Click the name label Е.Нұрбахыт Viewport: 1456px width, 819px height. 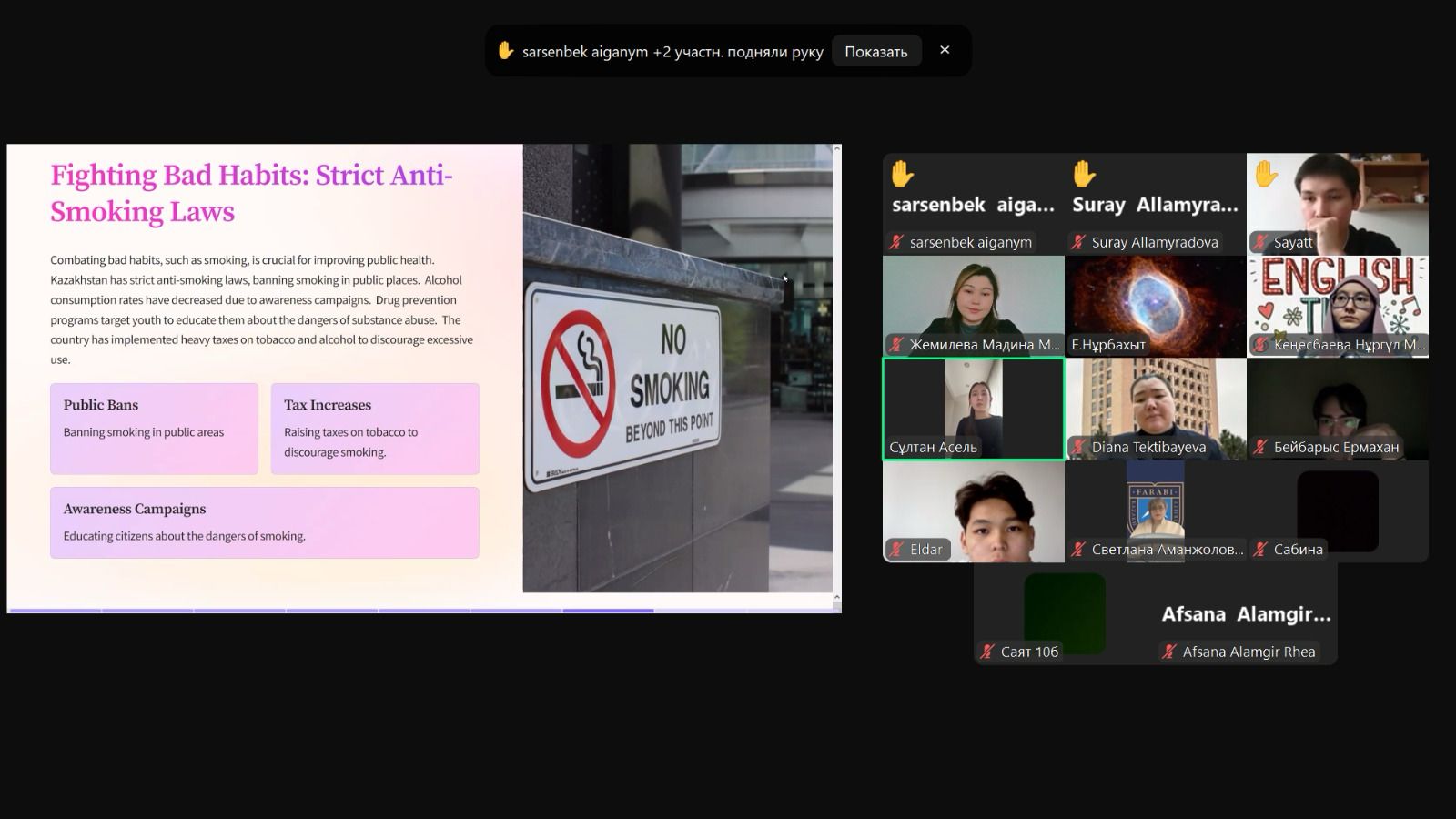pos(1108,344)
